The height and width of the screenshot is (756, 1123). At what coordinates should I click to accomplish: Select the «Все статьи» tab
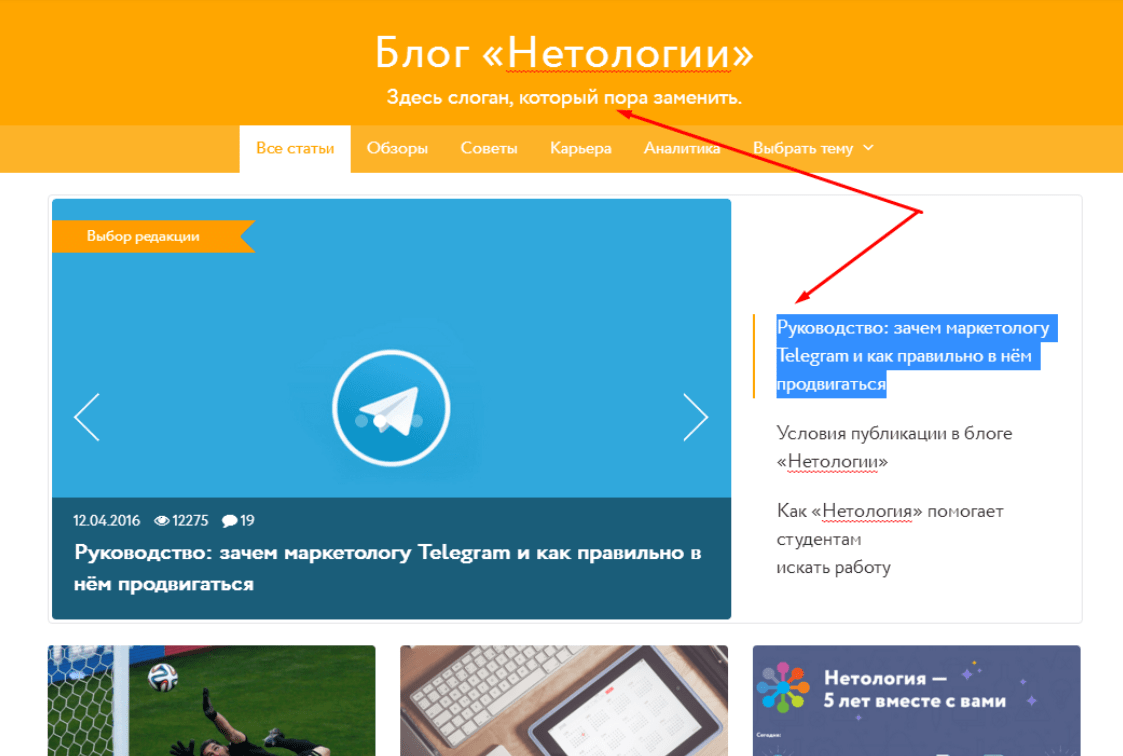point(294,147)
